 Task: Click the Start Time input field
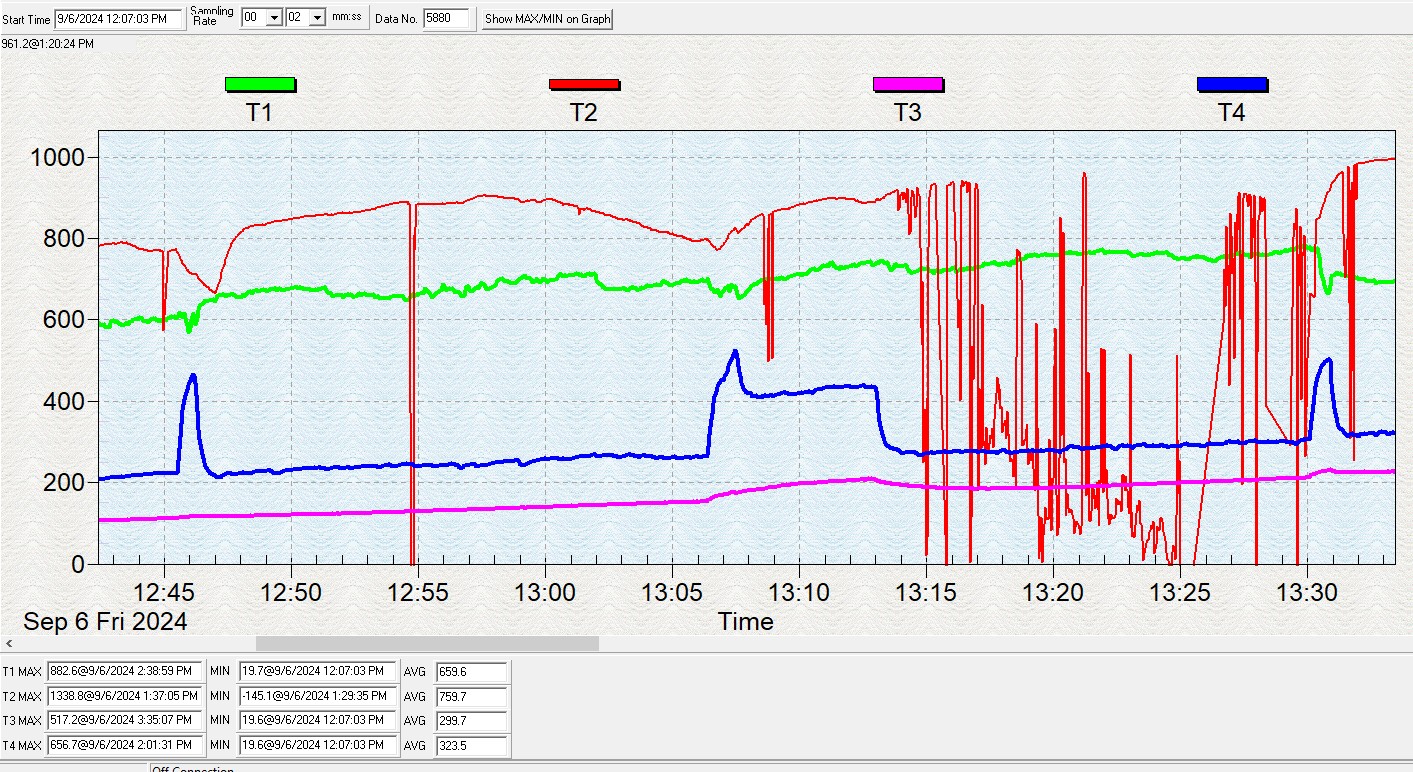119,19
